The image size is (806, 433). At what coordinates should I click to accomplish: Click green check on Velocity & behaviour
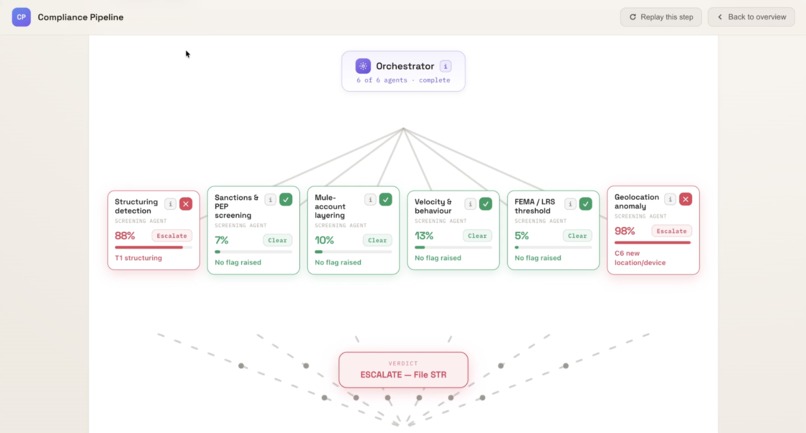pos(485,204)
